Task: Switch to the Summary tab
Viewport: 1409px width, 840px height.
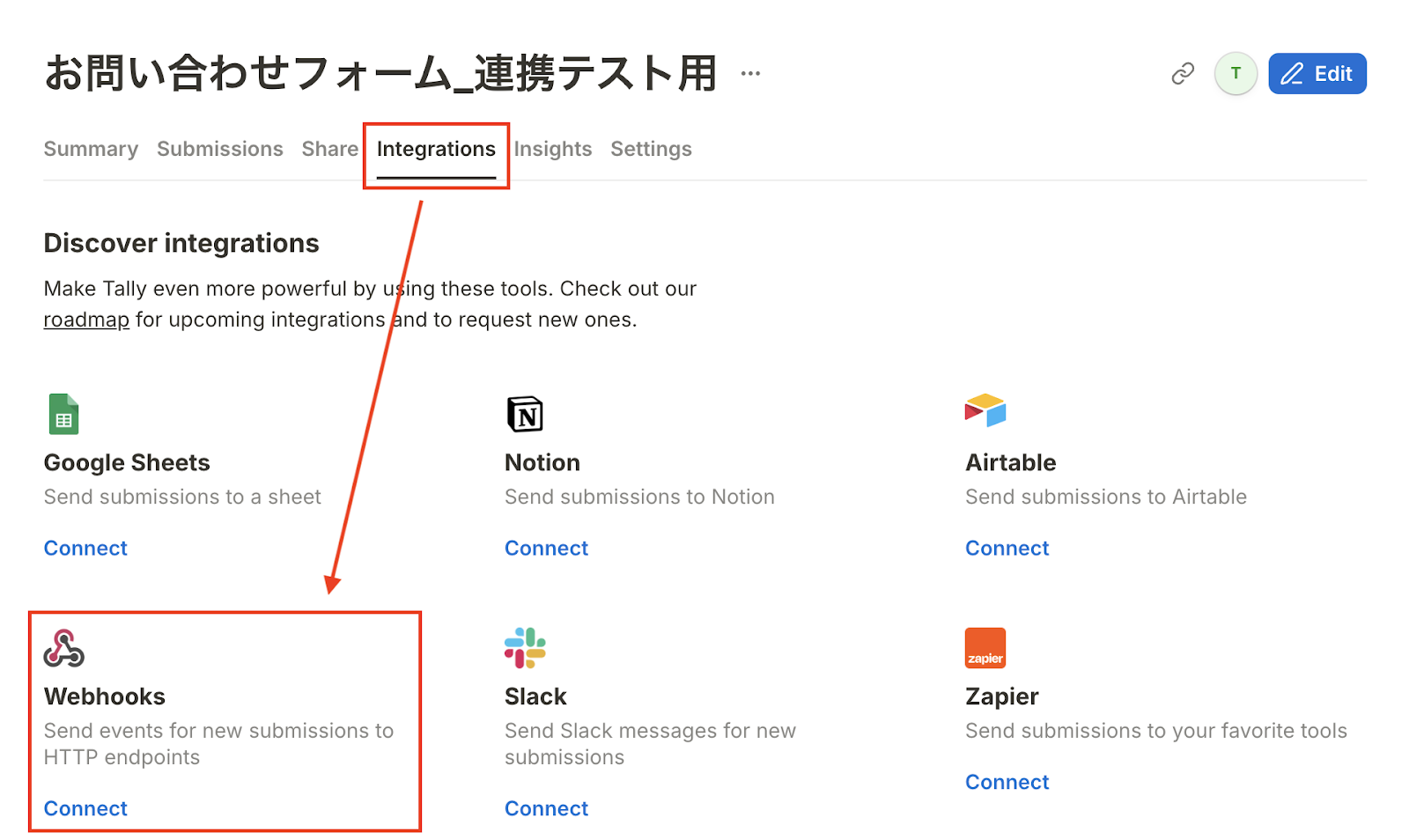Action: pos(91,149)
